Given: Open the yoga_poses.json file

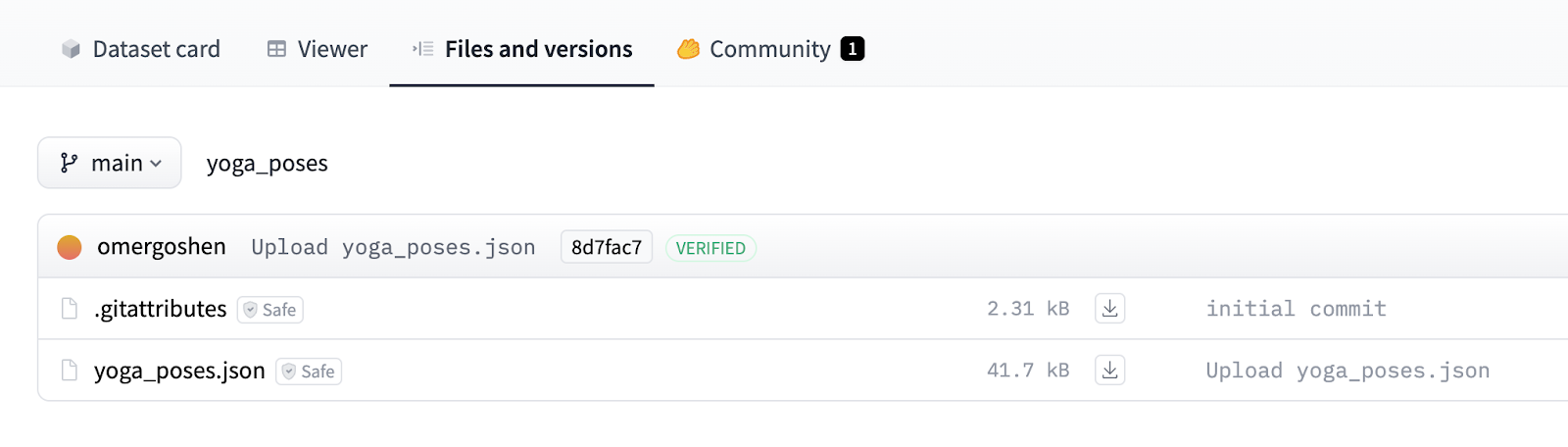Looking at the screenshot, I should click(179, 371).
